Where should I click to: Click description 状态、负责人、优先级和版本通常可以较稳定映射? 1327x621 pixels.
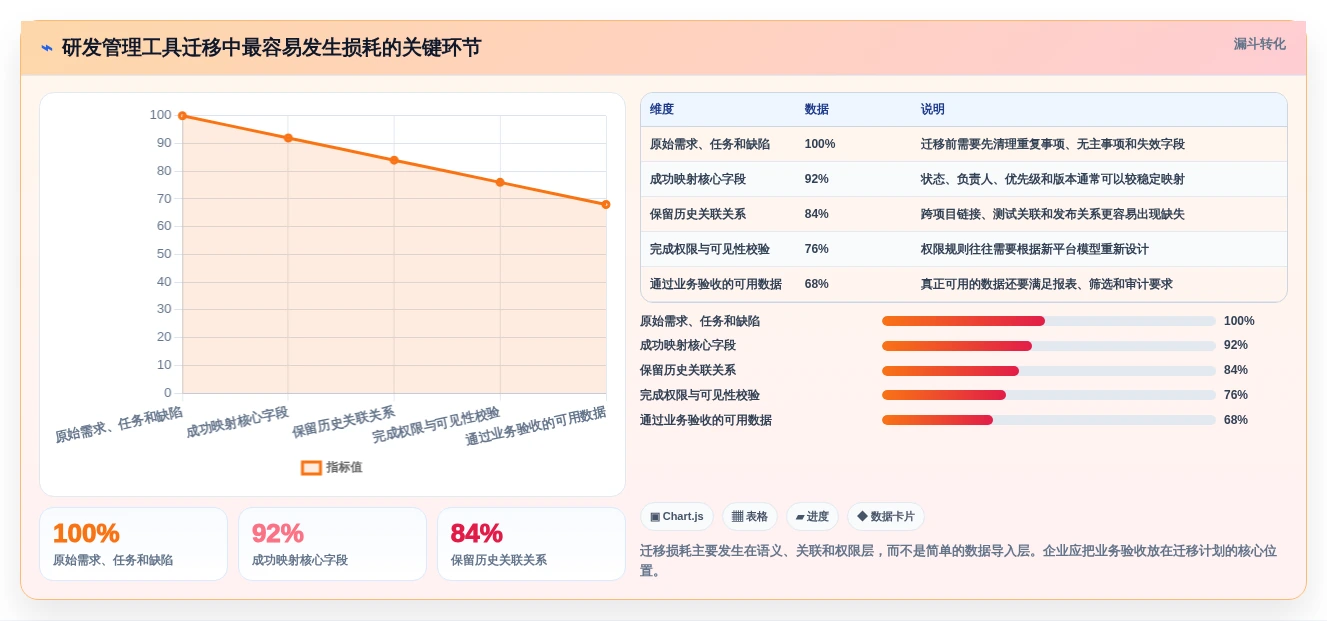pyautogui.click(x=1053, y=179)
